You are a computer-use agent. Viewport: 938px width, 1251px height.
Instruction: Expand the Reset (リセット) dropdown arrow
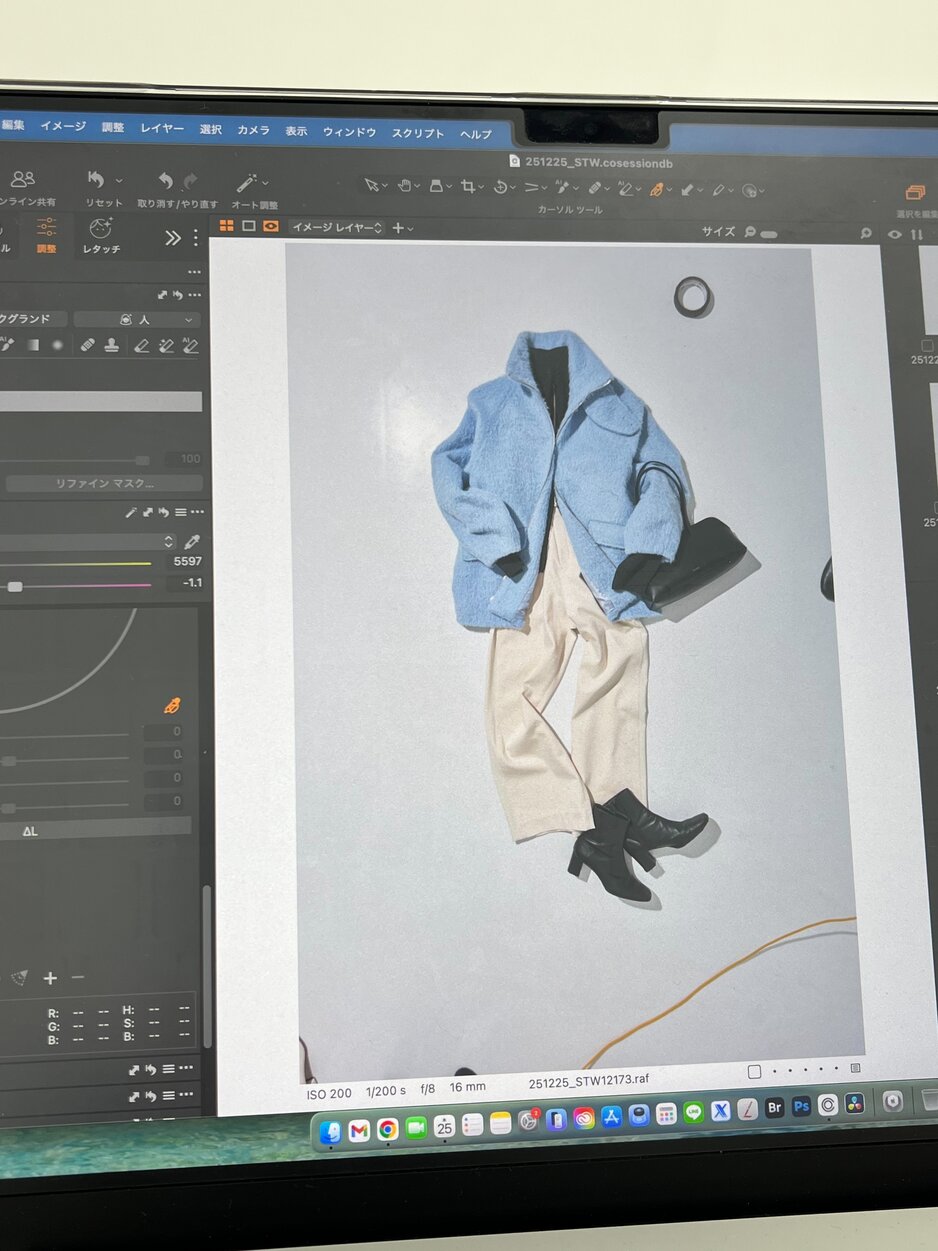pyautogui.click(x=120, y=180)
